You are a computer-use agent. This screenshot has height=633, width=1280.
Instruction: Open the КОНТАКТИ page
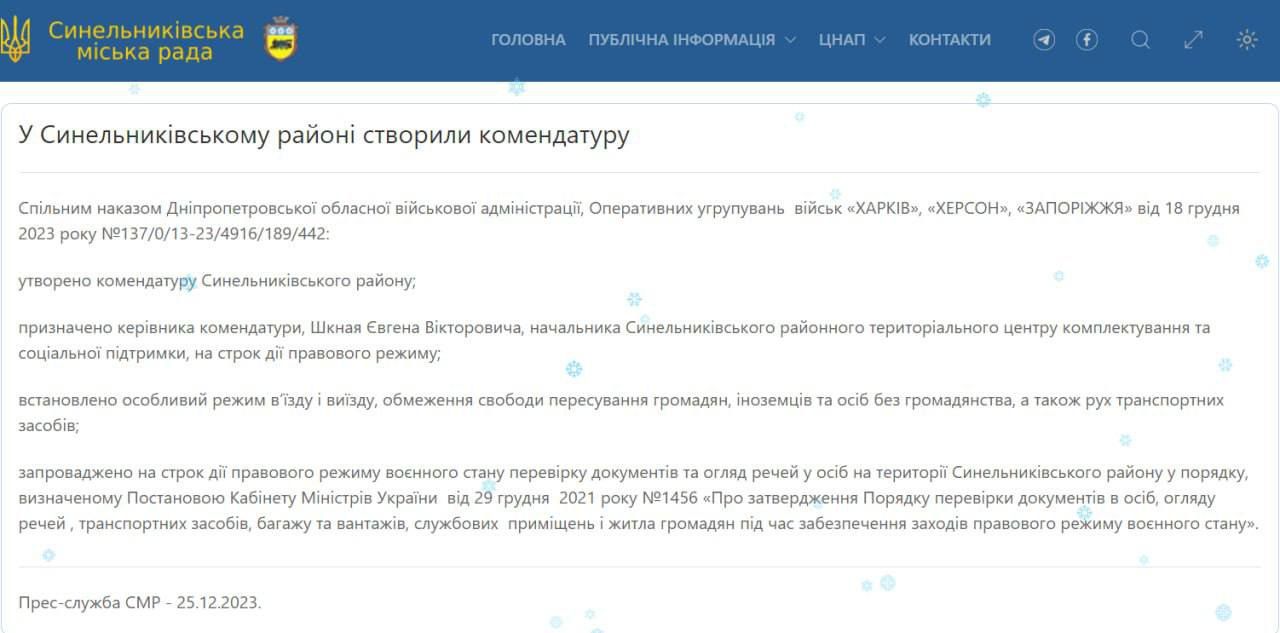[949, 40]
